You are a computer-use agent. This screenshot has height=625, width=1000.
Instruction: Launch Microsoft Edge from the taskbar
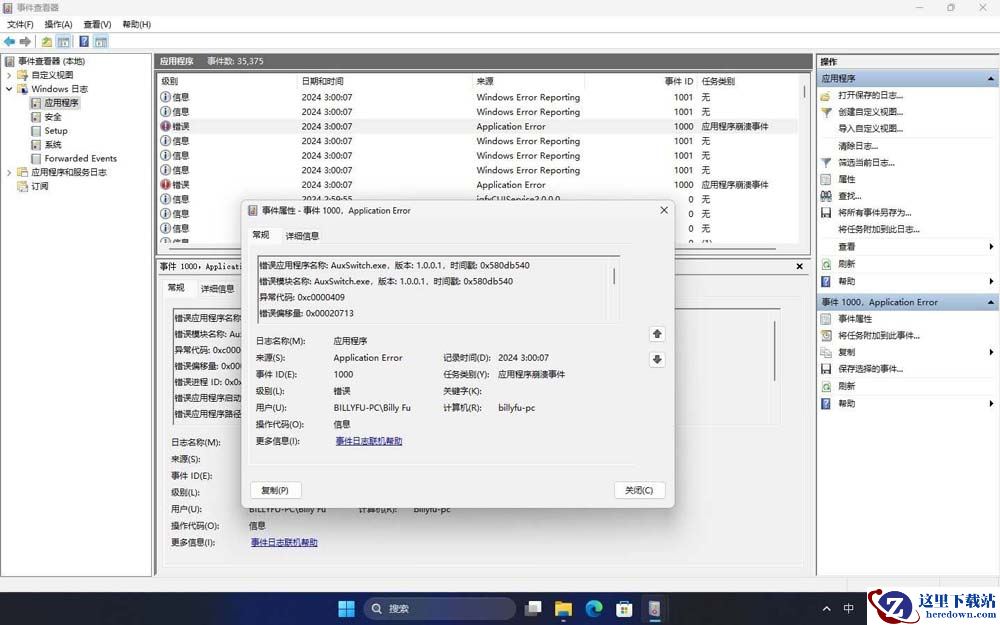594,608
